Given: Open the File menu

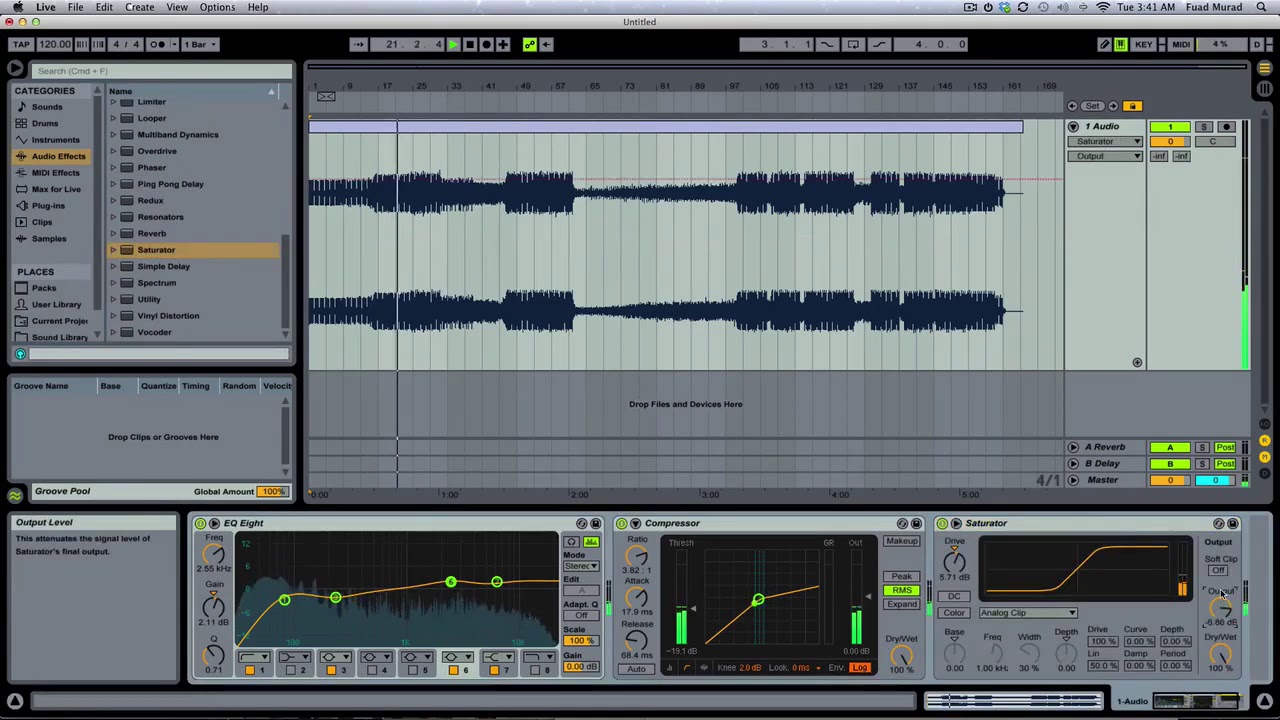Looking at the screenshot, I should 75,7.
